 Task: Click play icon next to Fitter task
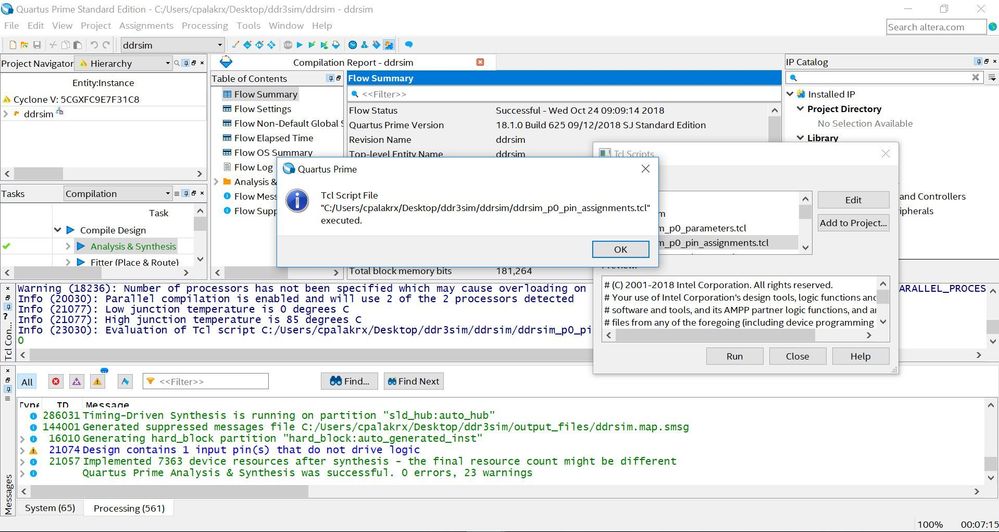coord(81,262)
